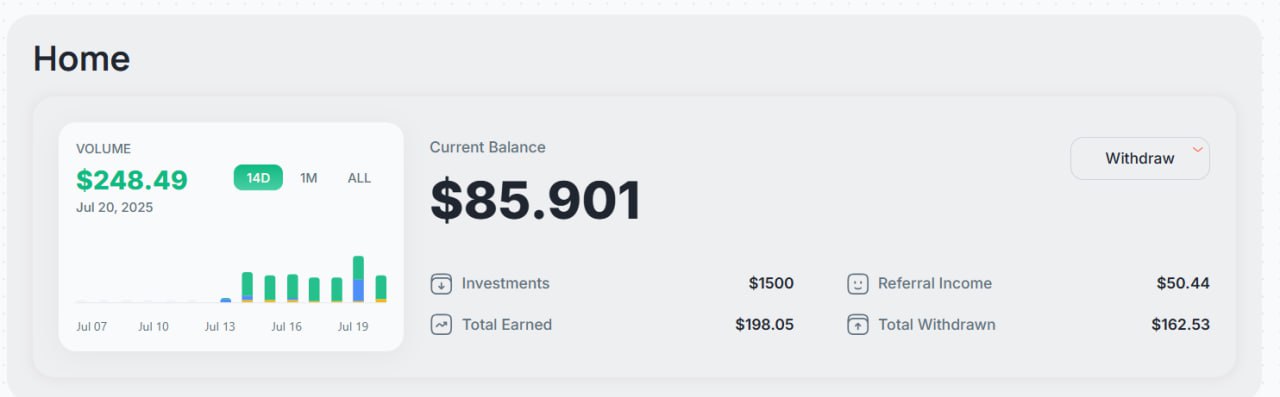
Task: Select the 14D volume range
Action: tap(258, 178)
